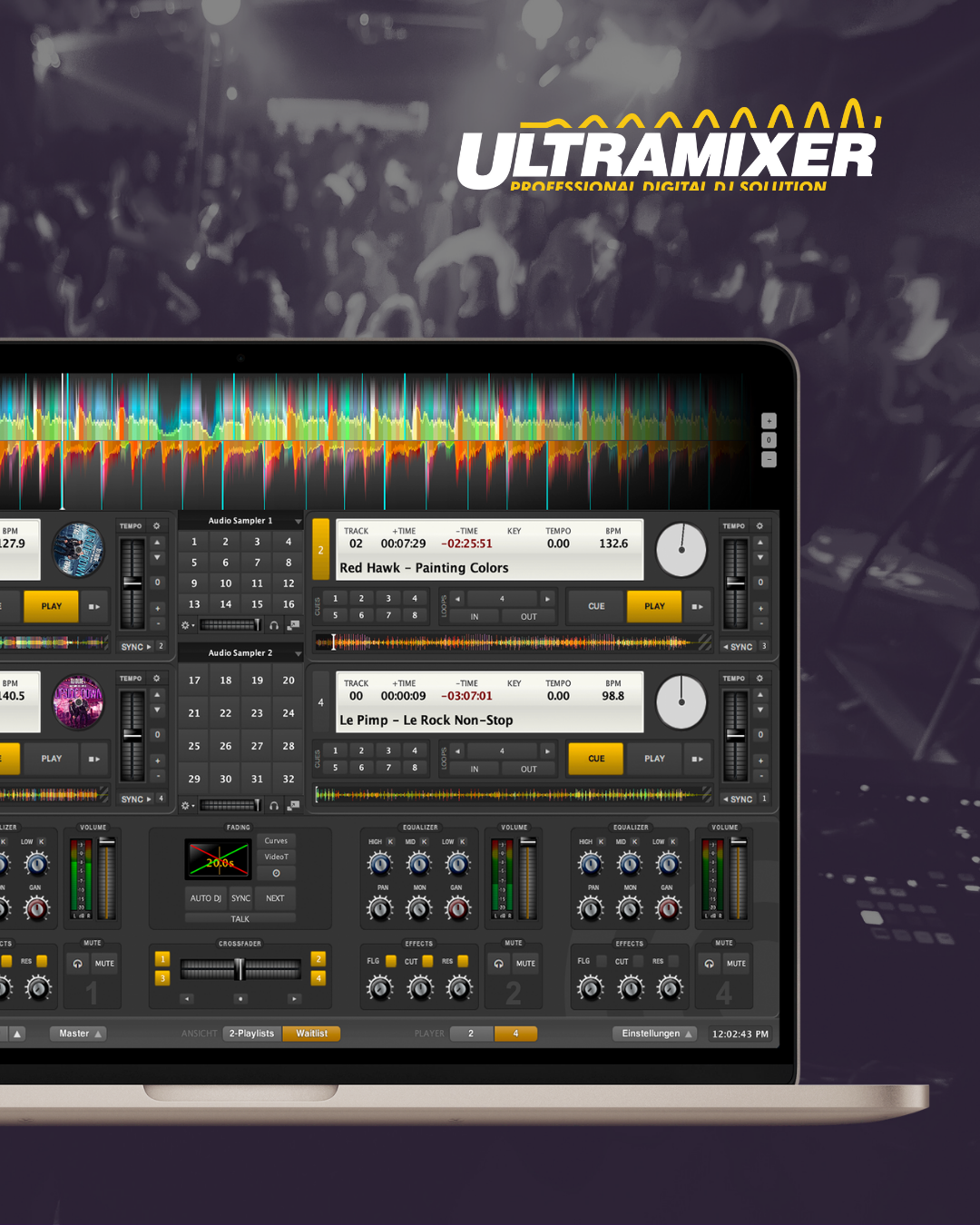Reset waveform zoom with the 0 button
The width and height of the screenshot is (980, 1225).
pos(769,440)
